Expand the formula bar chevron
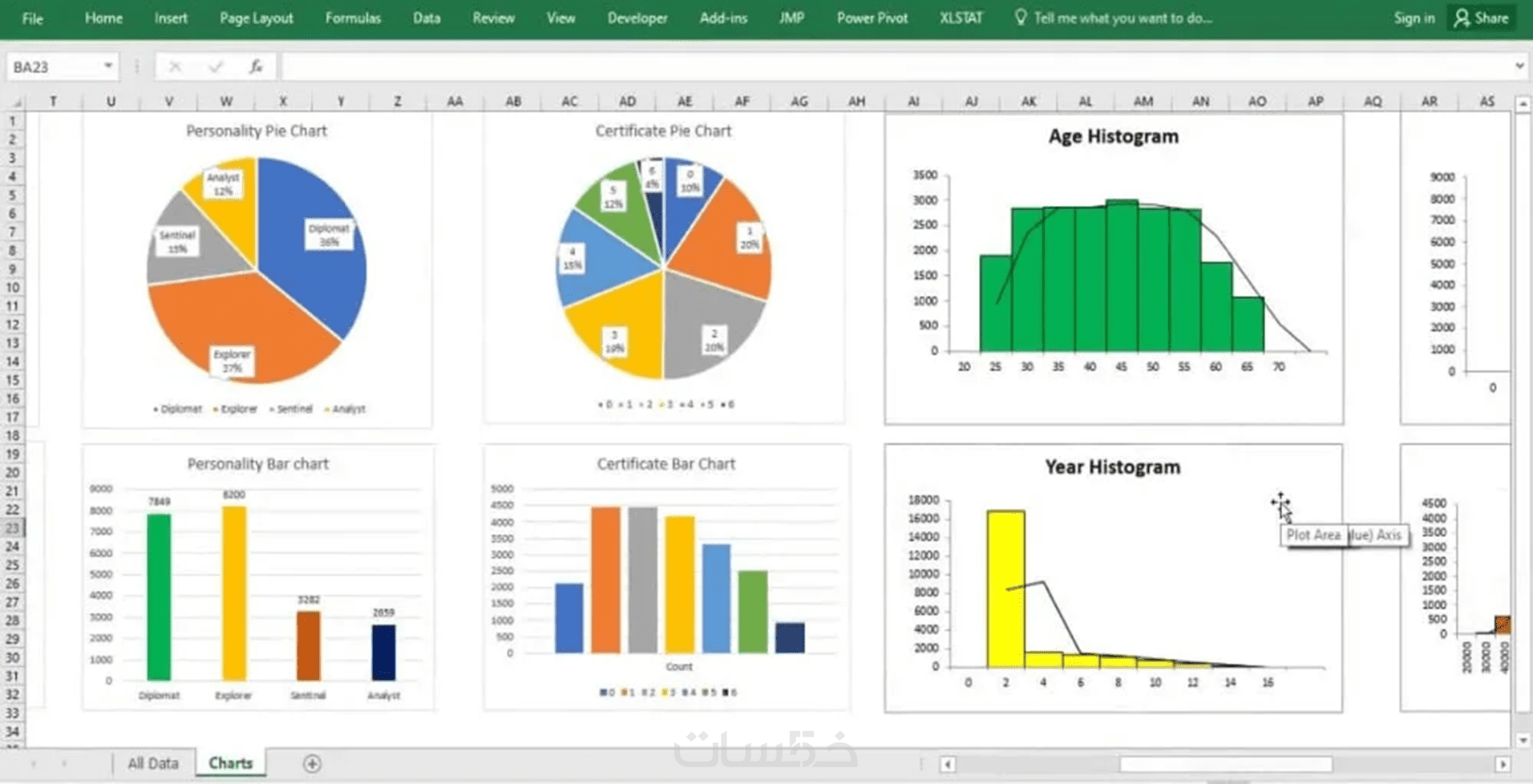Screen dimensions: 1533x784 1519,66
